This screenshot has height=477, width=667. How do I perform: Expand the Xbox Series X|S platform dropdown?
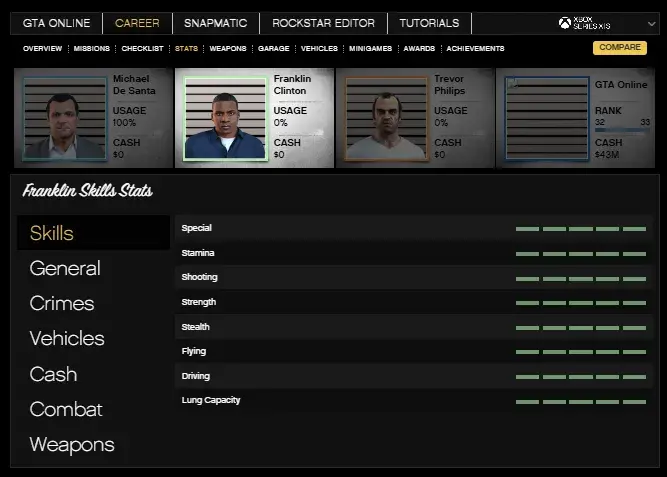coord(651,24)
